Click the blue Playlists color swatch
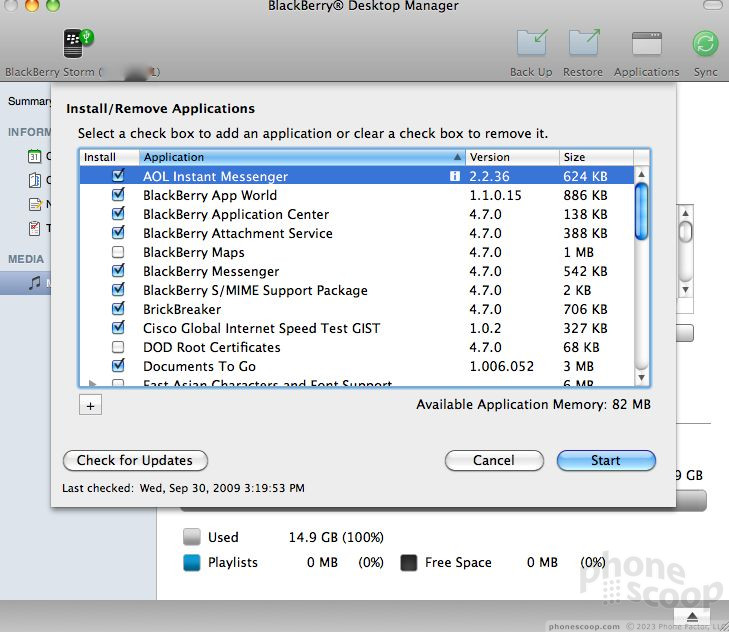Image resolution: width=729 pixels, height=632 pixels. click(x=192, y=562)
